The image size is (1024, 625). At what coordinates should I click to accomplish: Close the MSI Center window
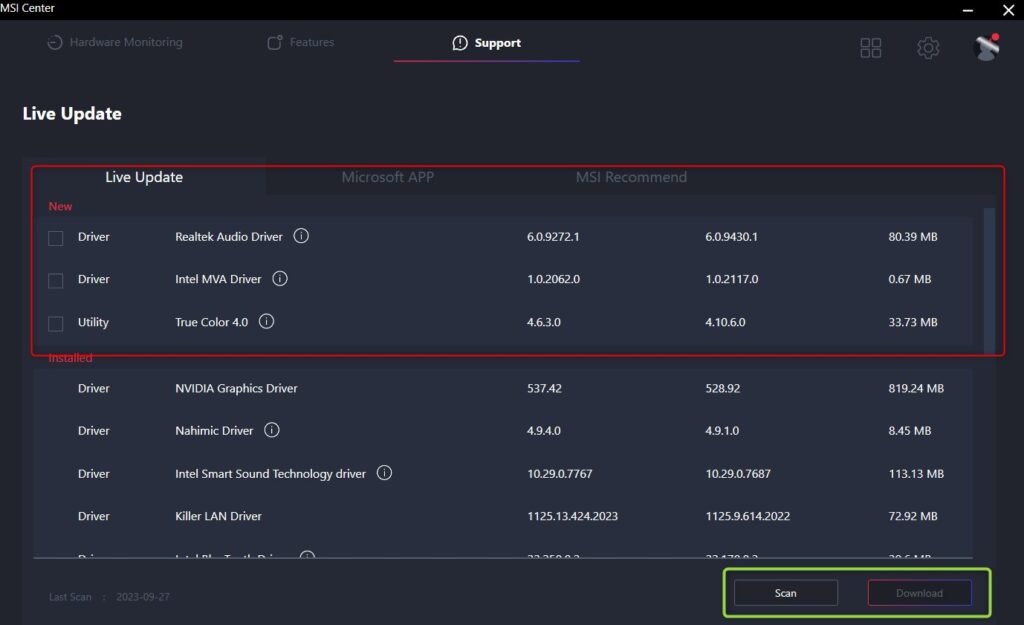click(x=1008, y=10)
